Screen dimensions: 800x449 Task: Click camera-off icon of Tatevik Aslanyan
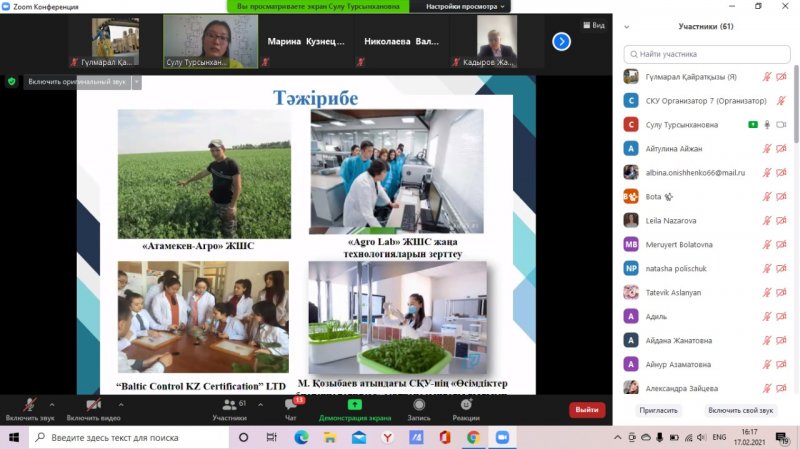pos(781,292)
